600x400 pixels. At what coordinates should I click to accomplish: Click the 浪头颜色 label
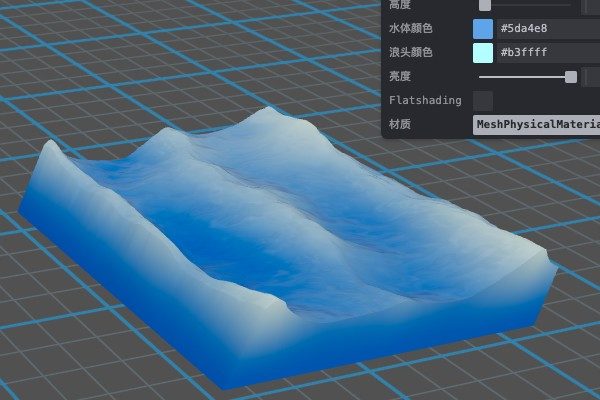(412, 53)
